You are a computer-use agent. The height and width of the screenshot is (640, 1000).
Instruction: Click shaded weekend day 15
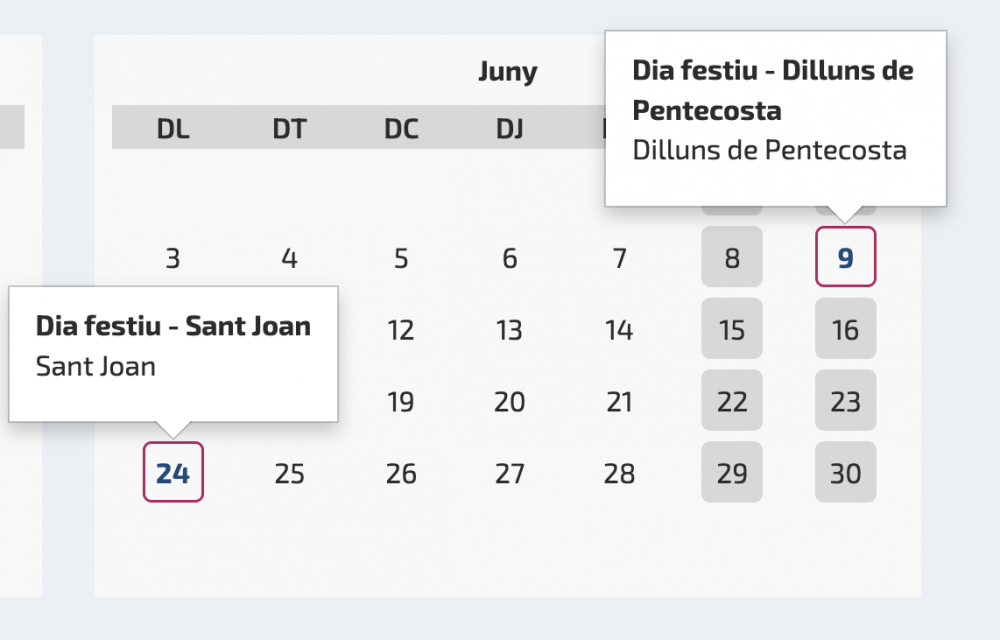coord(732,329)
